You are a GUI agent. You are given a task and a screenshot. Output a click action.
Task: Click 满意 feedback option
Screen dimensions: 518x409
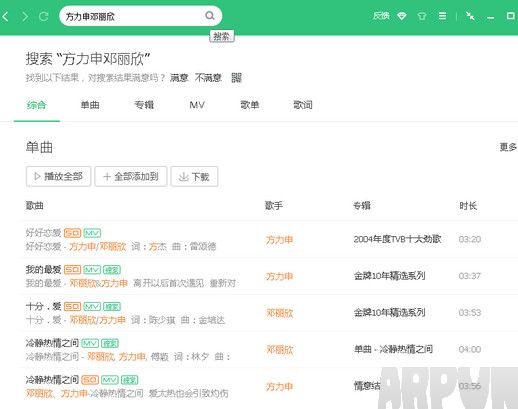click(179, 78)
